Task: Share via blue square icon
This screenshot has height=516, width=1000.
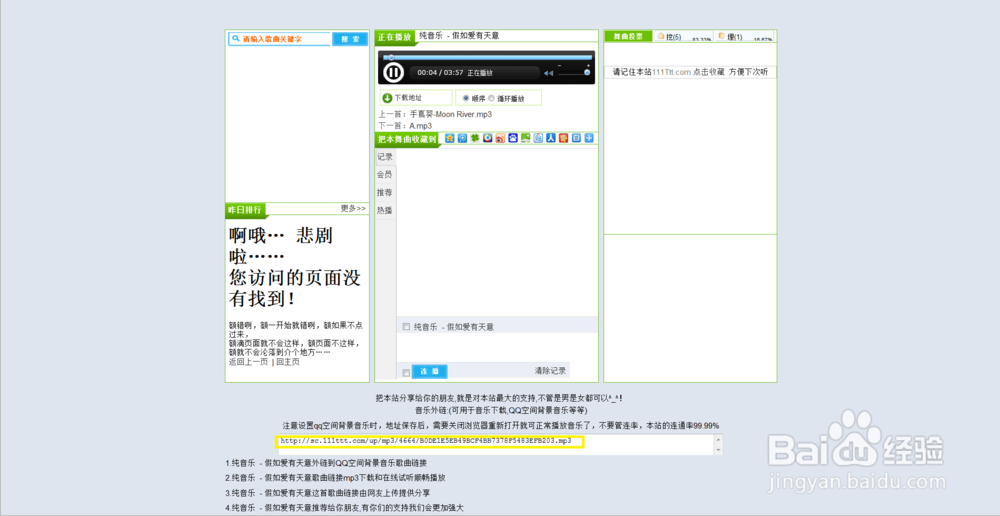Action: [577, 138]
